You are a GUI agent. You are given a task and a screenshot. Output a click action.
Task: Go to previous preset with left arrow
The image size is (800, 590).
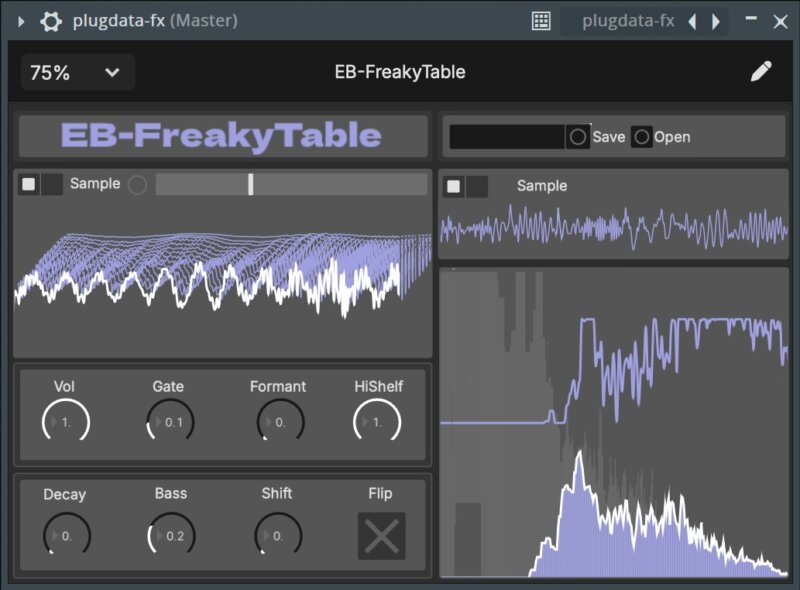tap(692, 21)
